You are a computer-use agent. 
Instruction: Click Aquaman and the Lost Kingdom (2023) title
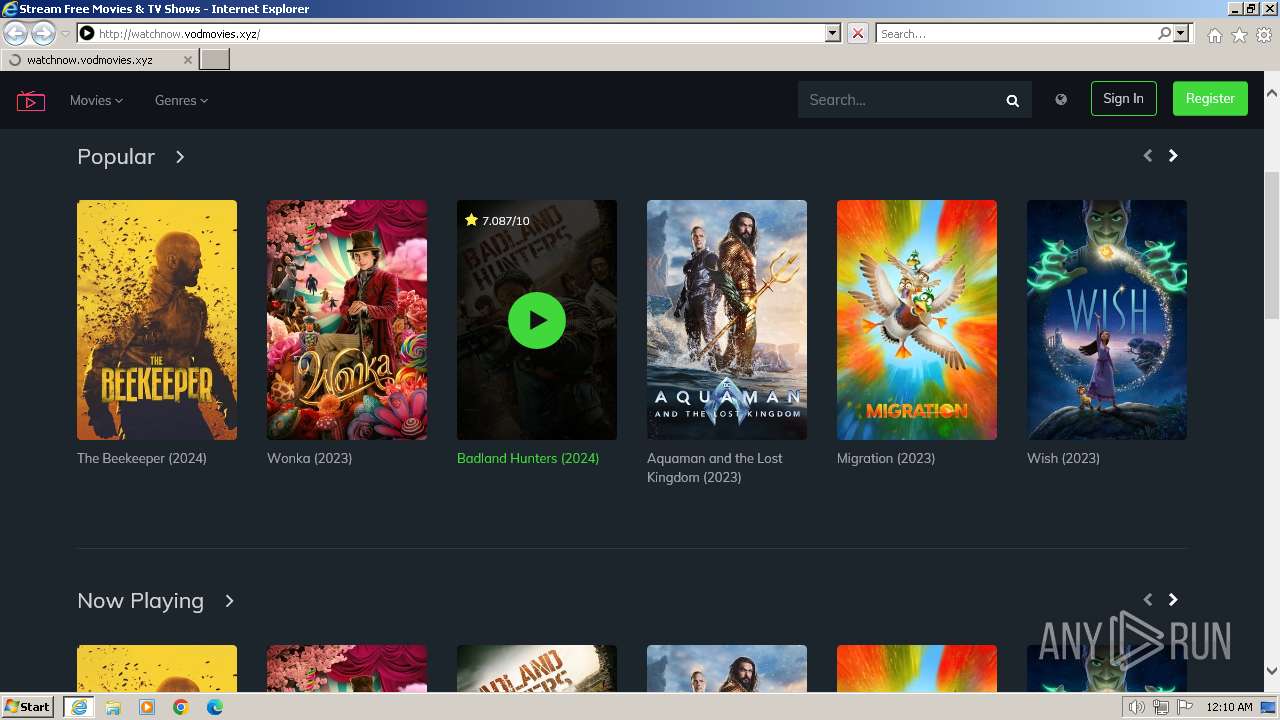tap(715, 467)
